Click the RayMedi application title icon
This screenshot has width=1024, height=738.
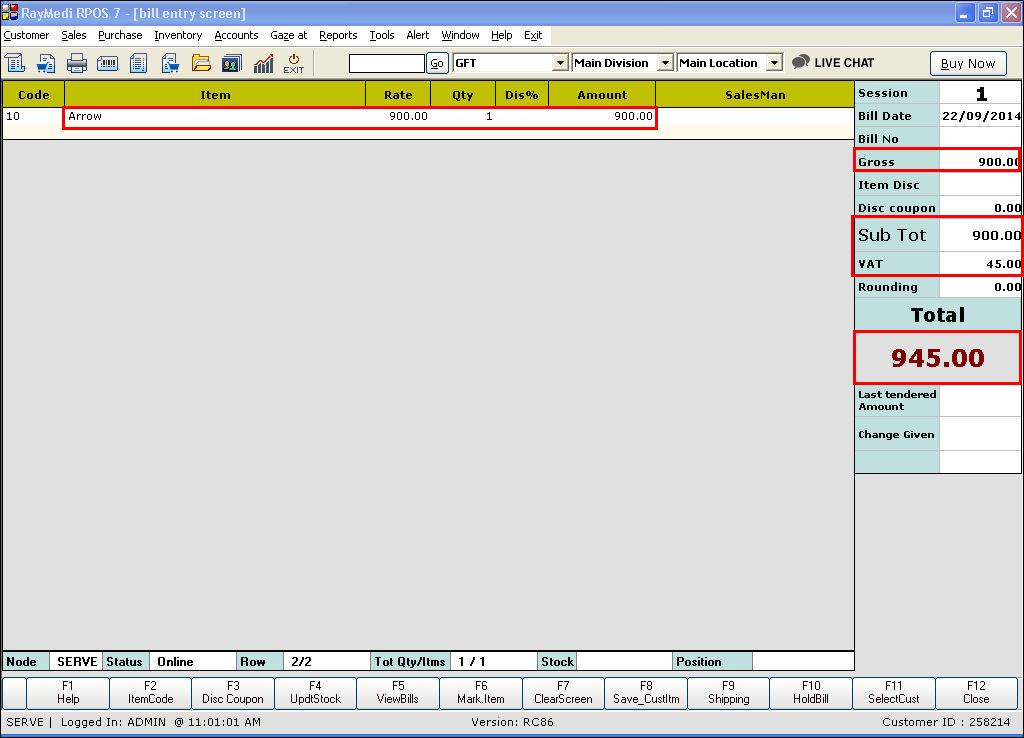pos(10,12)
